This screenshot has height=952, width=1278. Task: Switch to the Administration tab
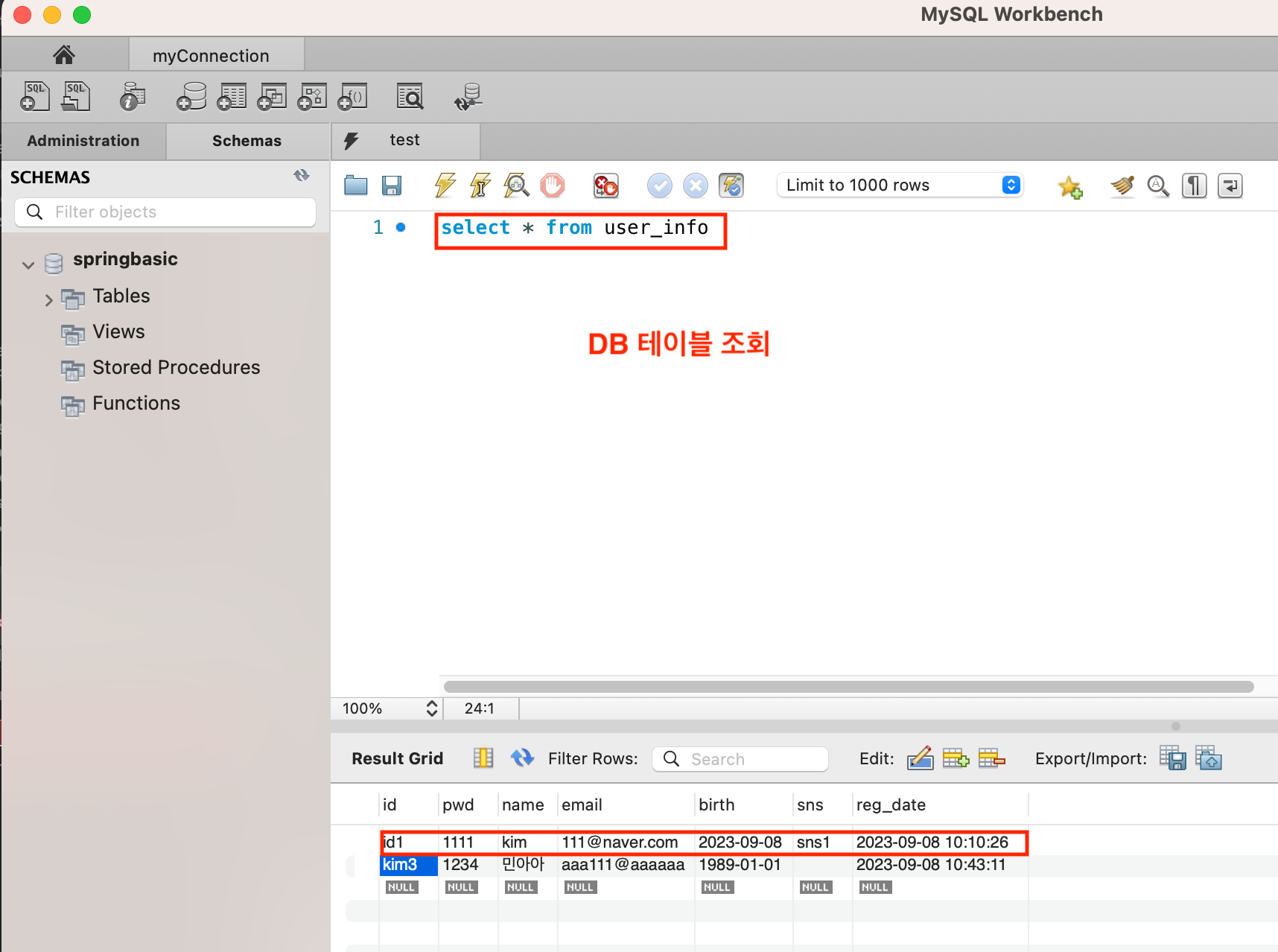(x=83, y=141)
